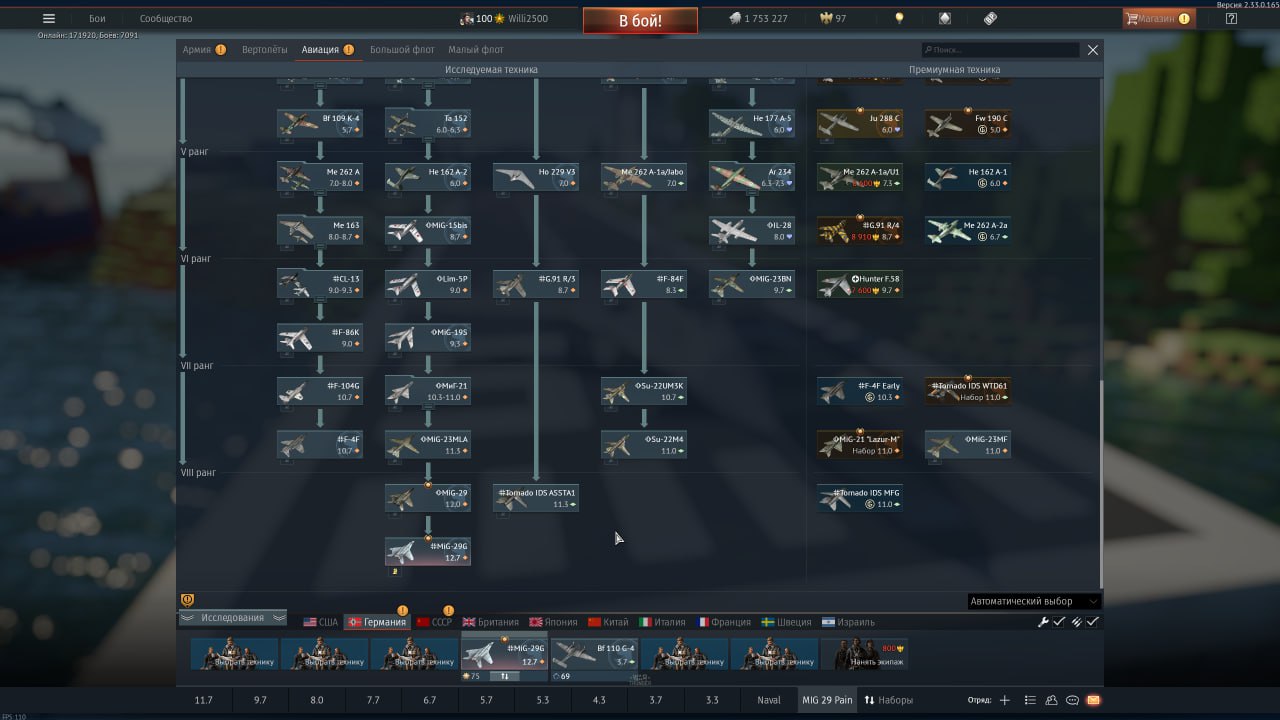Image resolution: width=1280 pixels, height=720 pixels.
Task: Open the Наборы presets list
Action: click(888, 700)
